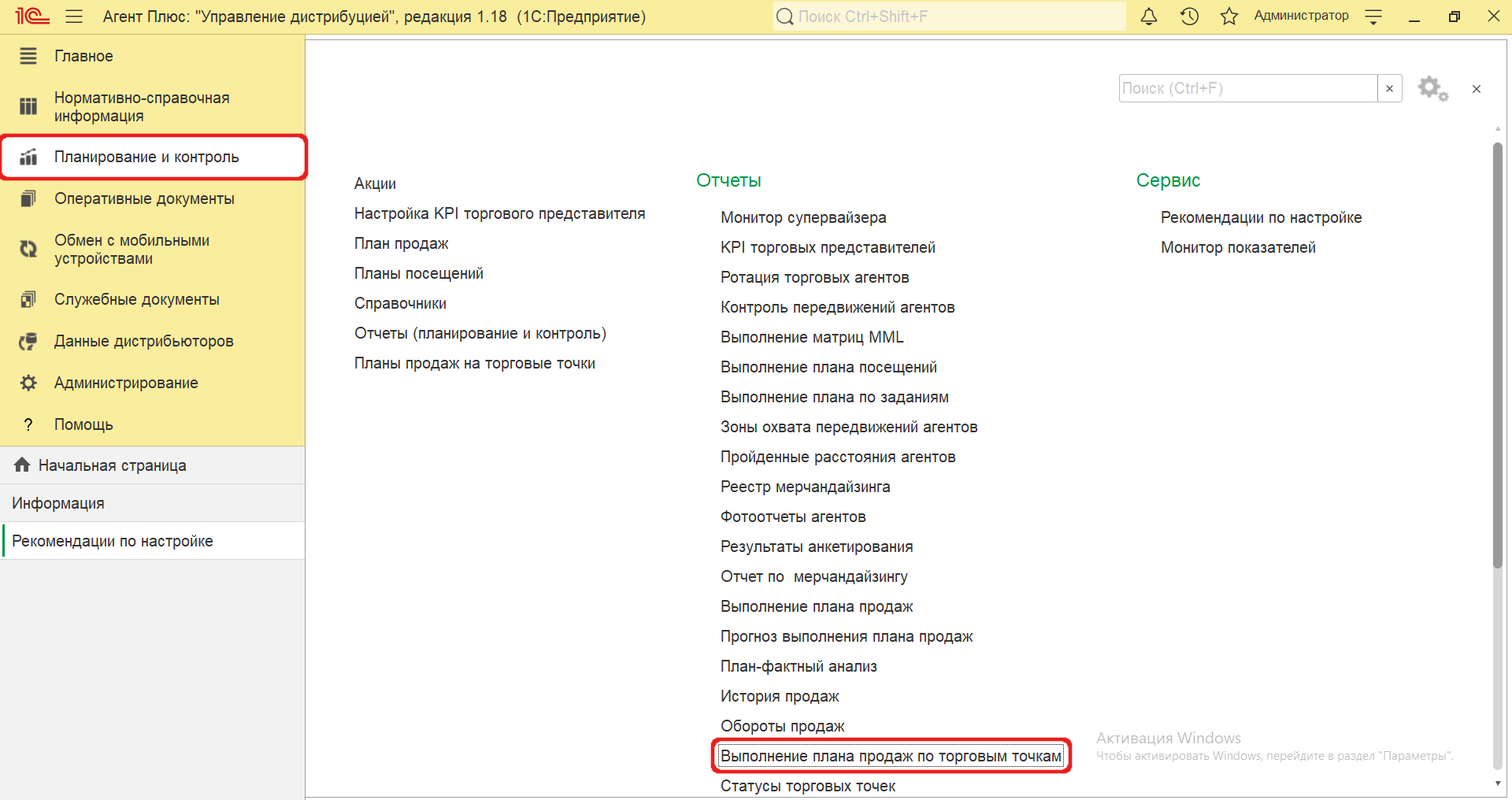Screen dimensions: 1512x800
Task: Open Выполнение матриц MML report
Action: coord(812,337)
